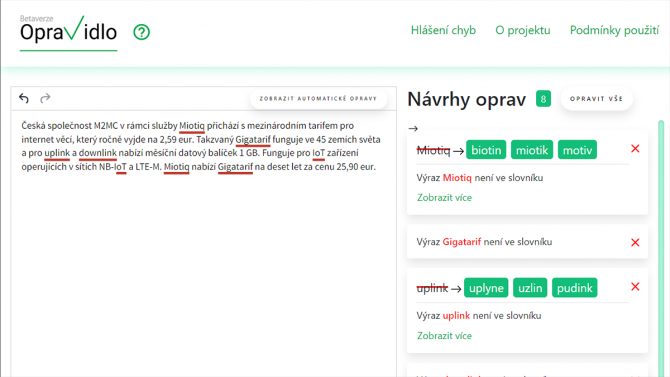The height and width of the screenshot is (377, 670).
Task: Click Gigatarif before 'na deset let'
Action: point(235,167)
